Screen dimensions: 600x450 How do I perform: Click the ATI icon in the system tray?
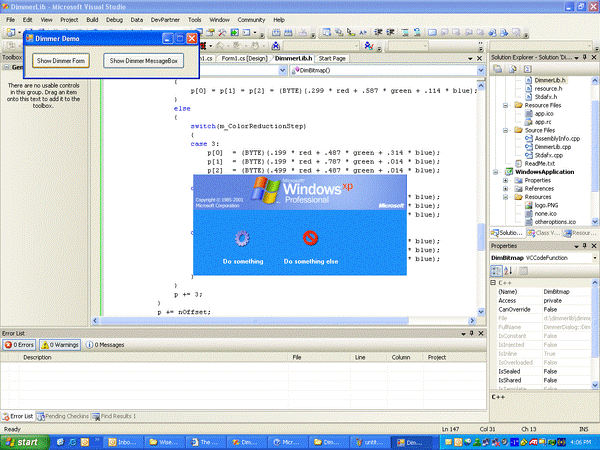[533, 442]
